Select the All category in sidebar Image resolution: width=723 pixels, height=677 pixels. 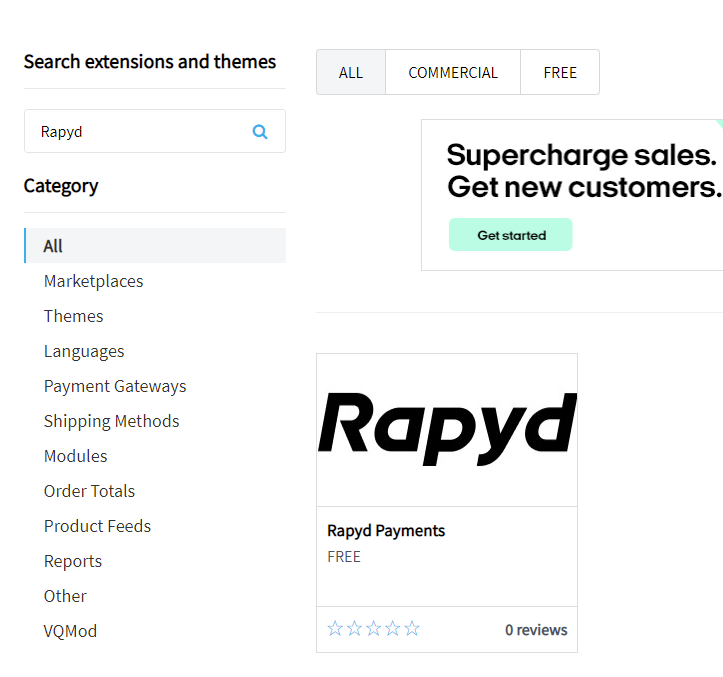pyautogui.click(x=54, y=246)
